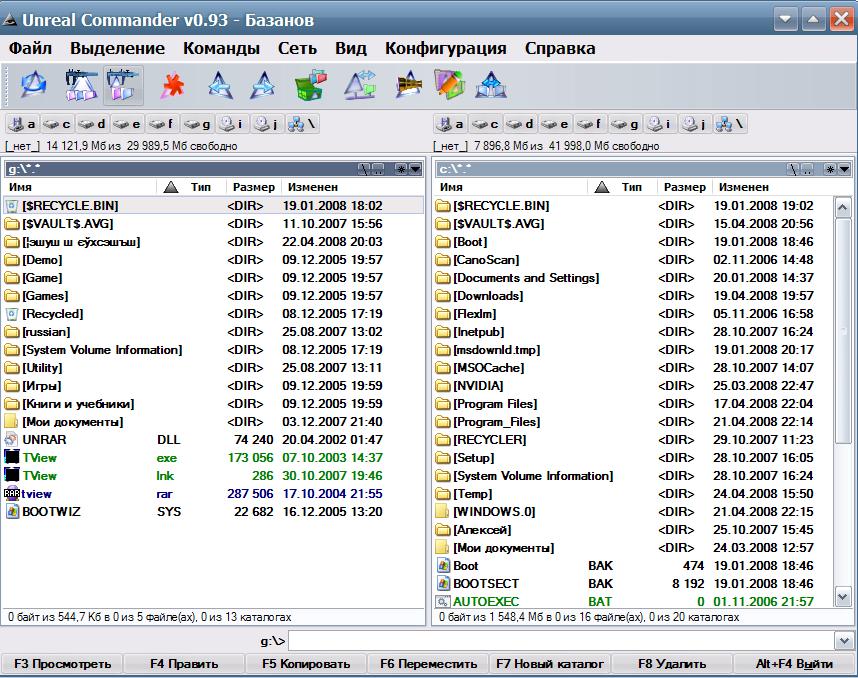Open network neighborhood in right panel
The height and width of the screenshot is (678, 858).
click(730, 124)
